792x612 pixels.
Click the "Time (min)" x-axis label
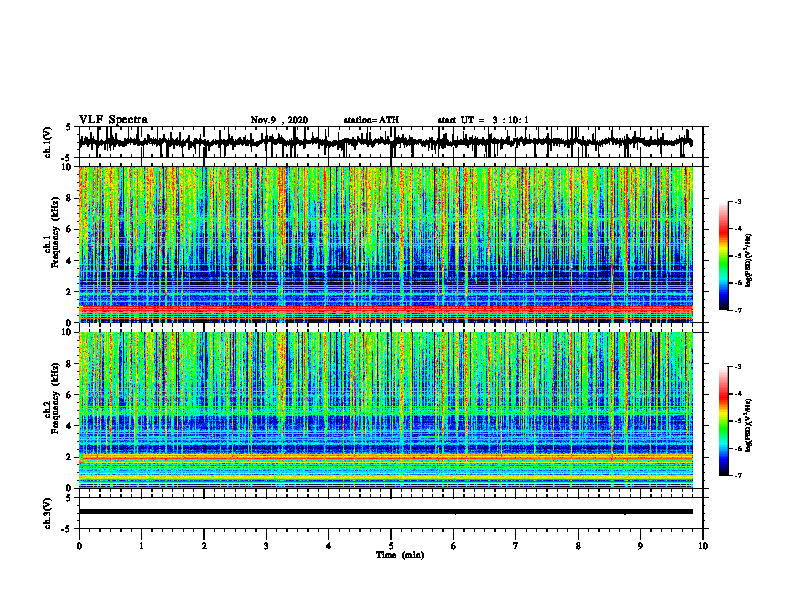click(x=400, y=555)
